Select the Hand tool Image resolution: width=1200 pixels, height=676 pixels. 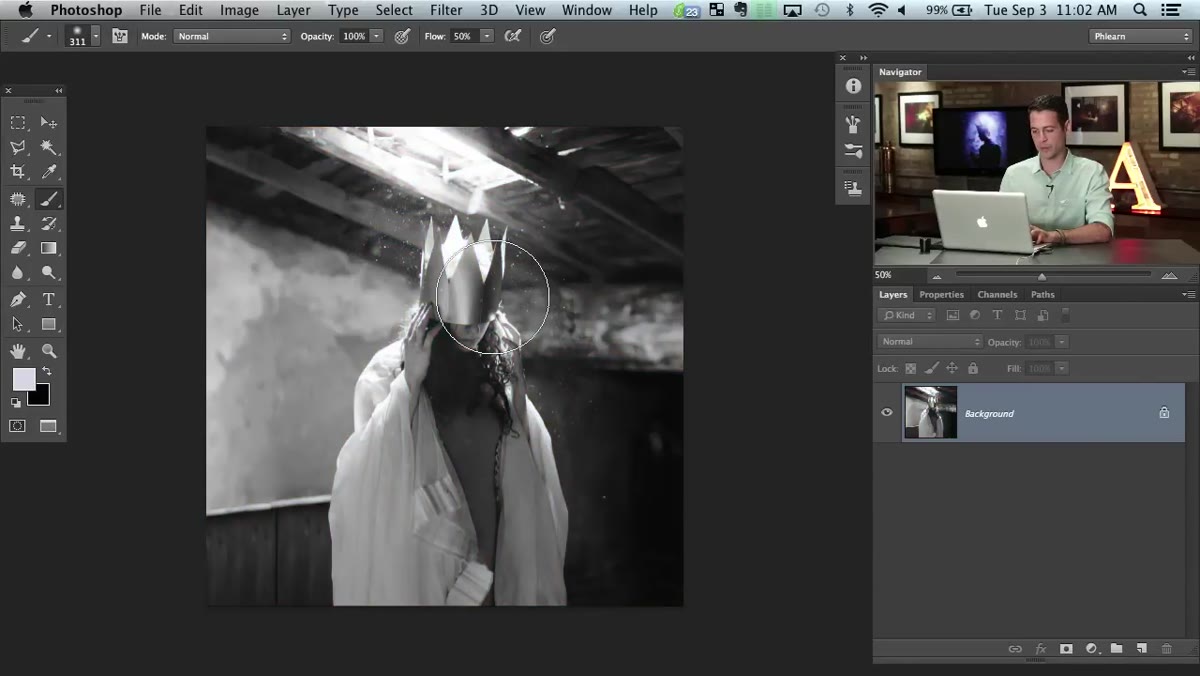click(18, 351)
